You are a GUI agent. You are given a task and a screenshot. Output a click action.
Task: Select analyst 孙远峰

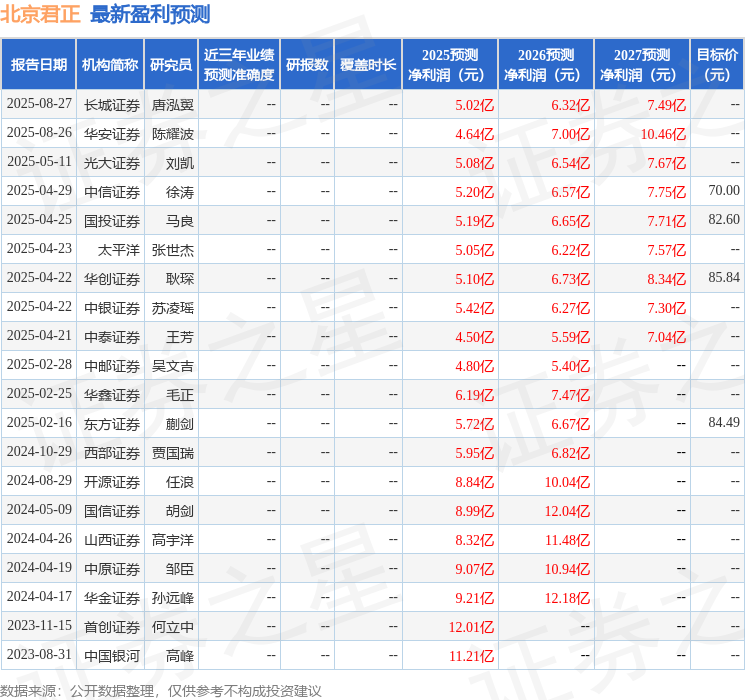173,598
